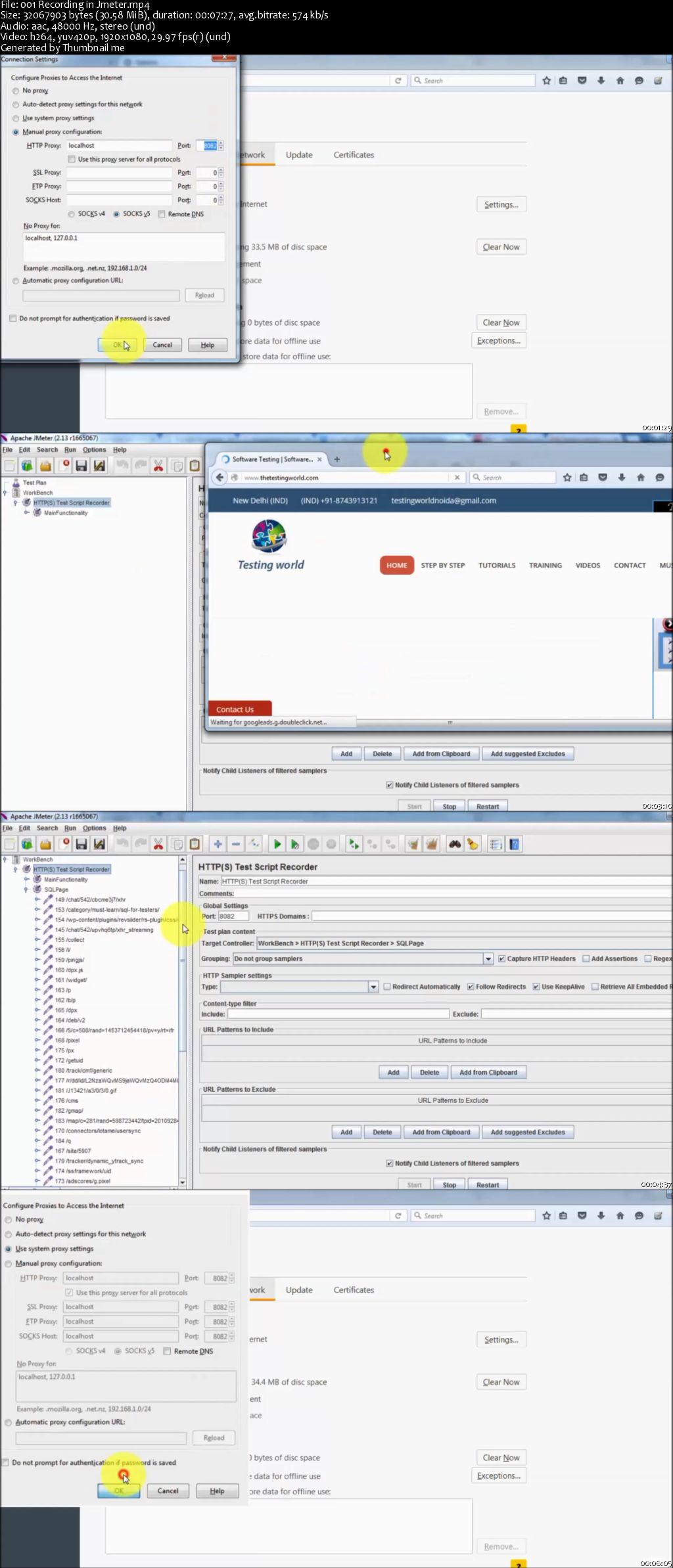The image size is (673, 1568).
Task: Click the Pocket icon in the first frame's browser toolbar
Action: [582, 80]
